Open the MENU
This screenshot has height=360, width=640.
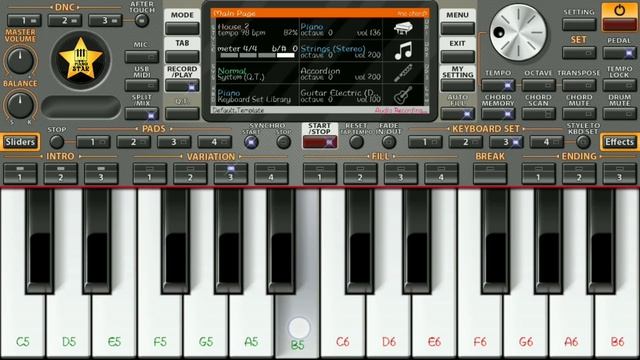tap(458, 29)
